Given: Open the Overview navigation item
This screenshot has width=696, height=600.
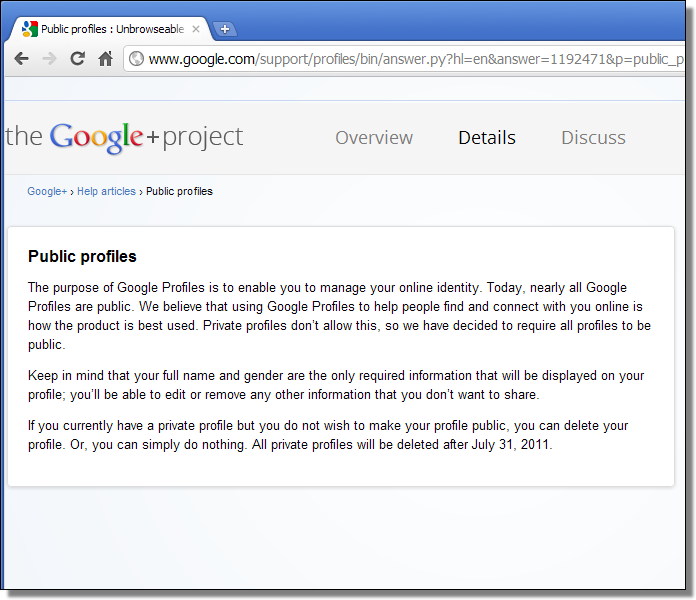Looking at the screenshot, I should (374, 138).
